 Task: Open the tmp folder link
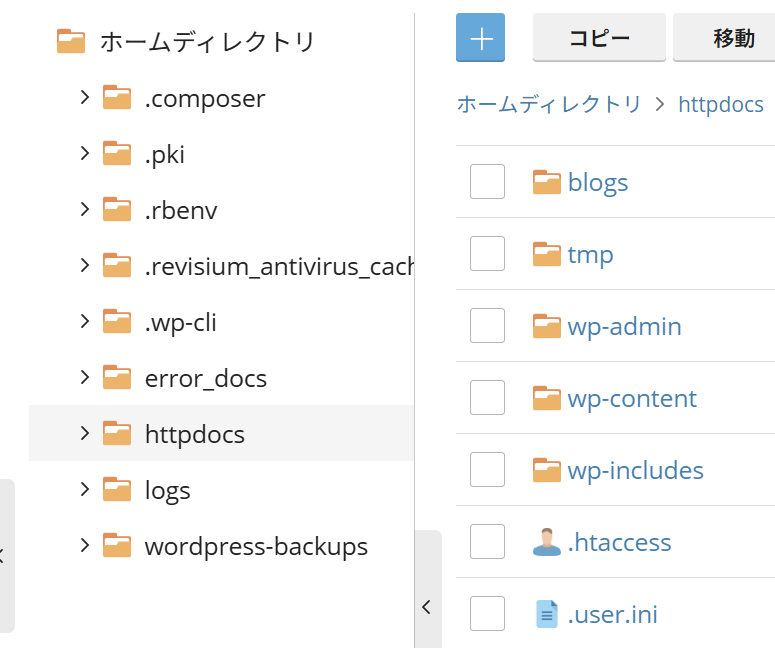[590, 254]
